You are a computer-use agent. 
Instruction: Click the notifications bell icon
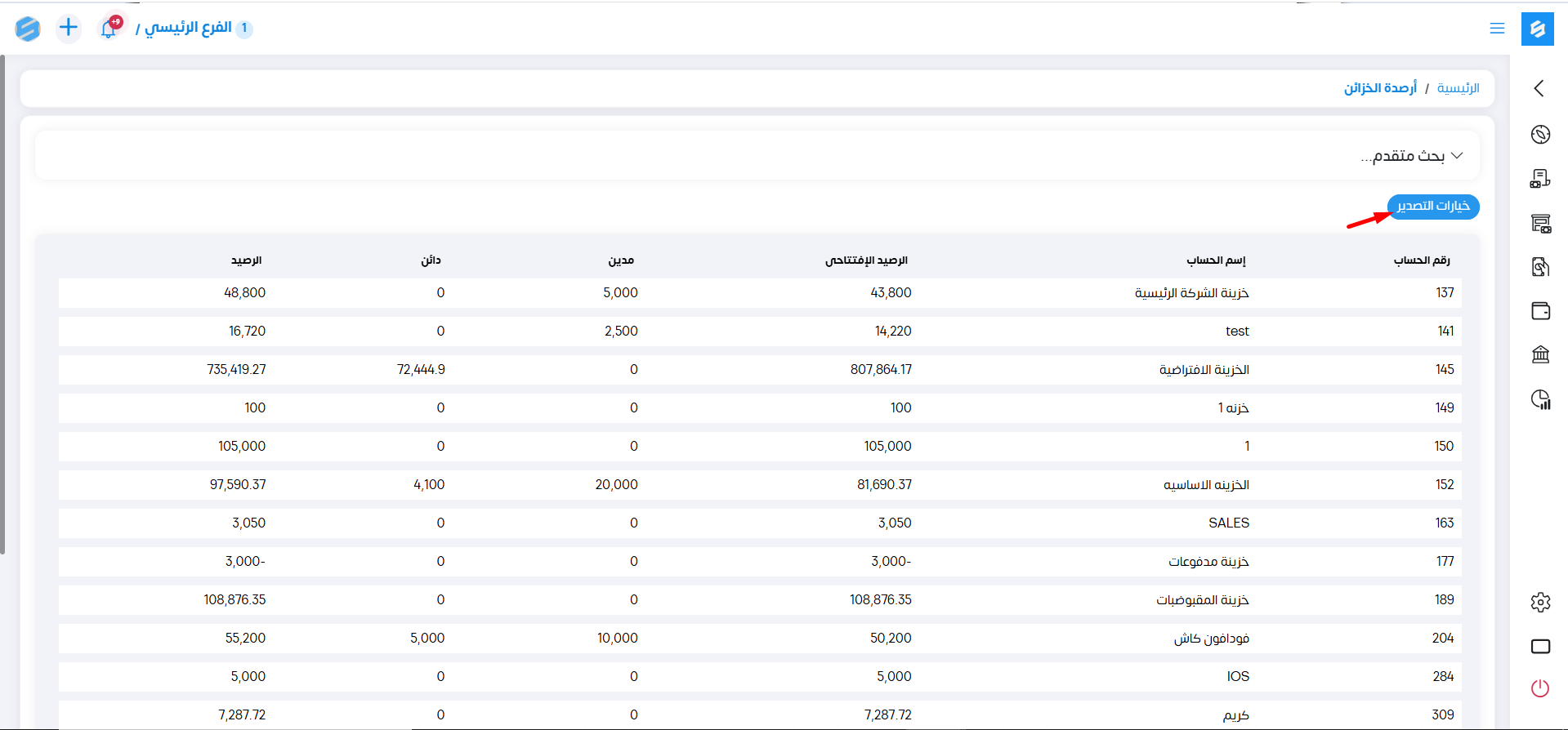tap(109, 29)
